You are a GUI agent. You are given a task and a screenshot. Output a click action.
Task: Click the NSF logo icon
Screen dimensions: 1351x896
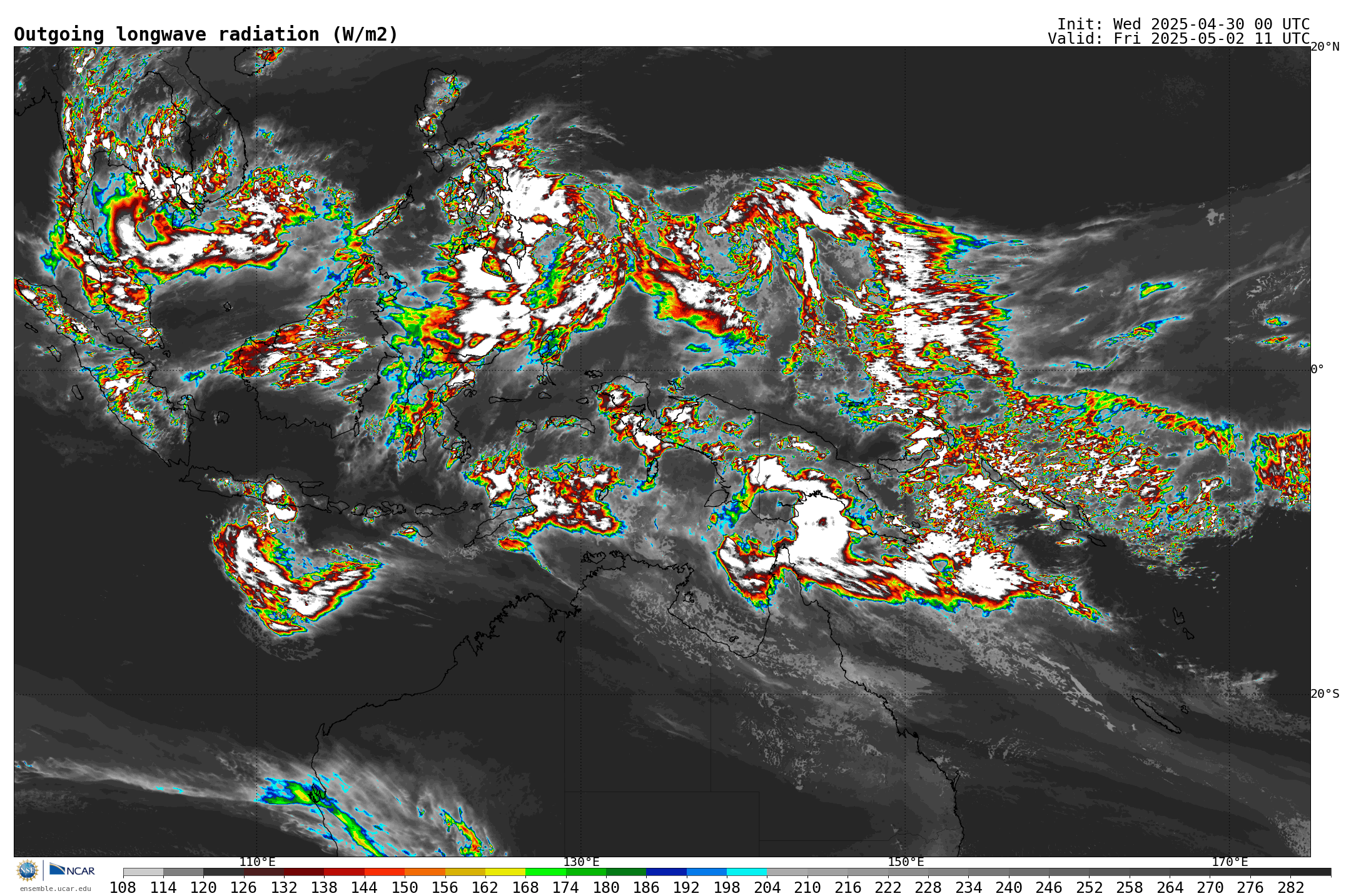(x=28, y=870)
